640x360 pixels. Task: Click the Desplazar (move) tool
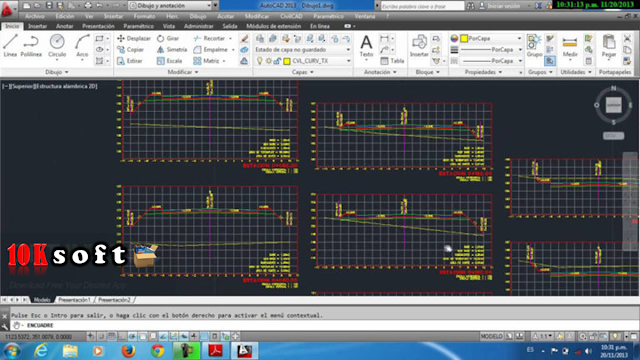[134, 38]
